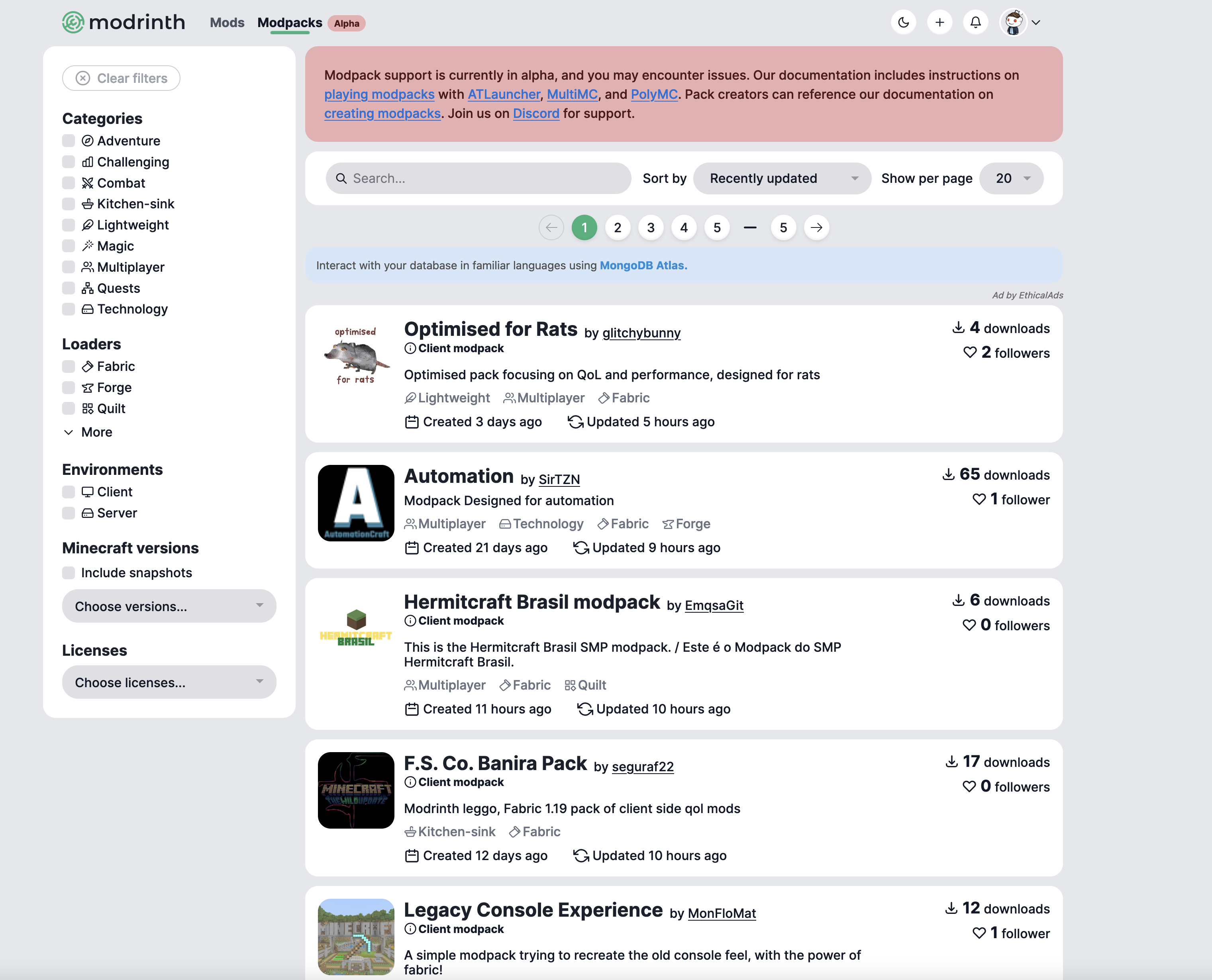Viewport: 1212px width, 980px height.
Task: Click the plus create project icon
Action: click(939, 23)
